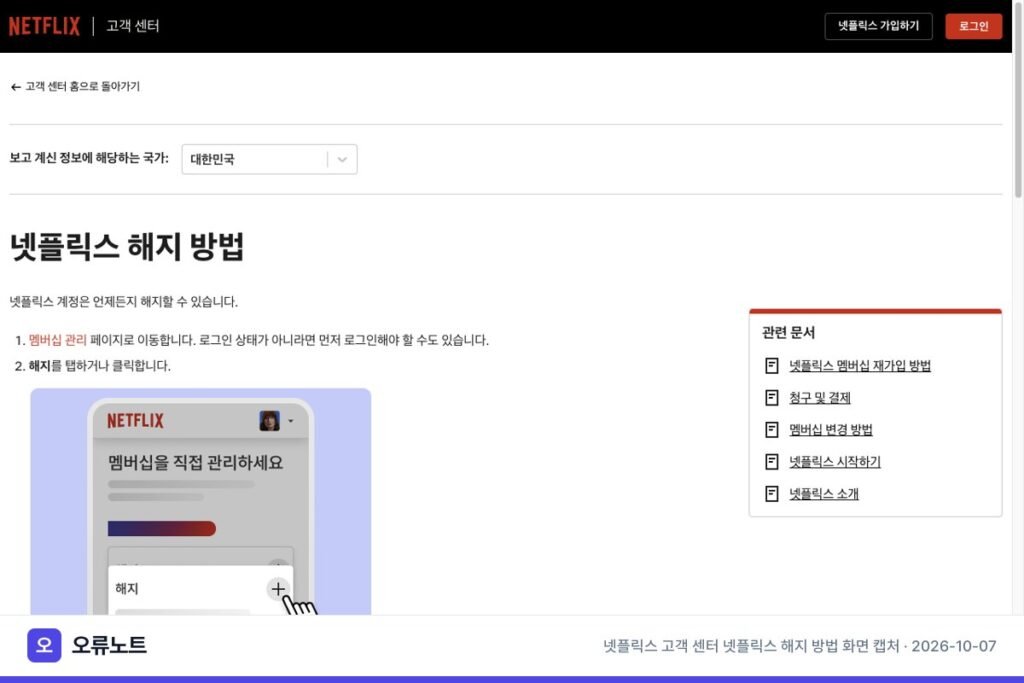
Task: Click the plus icon next to 해지 in illustration
Action: click(x=278, y=588)
